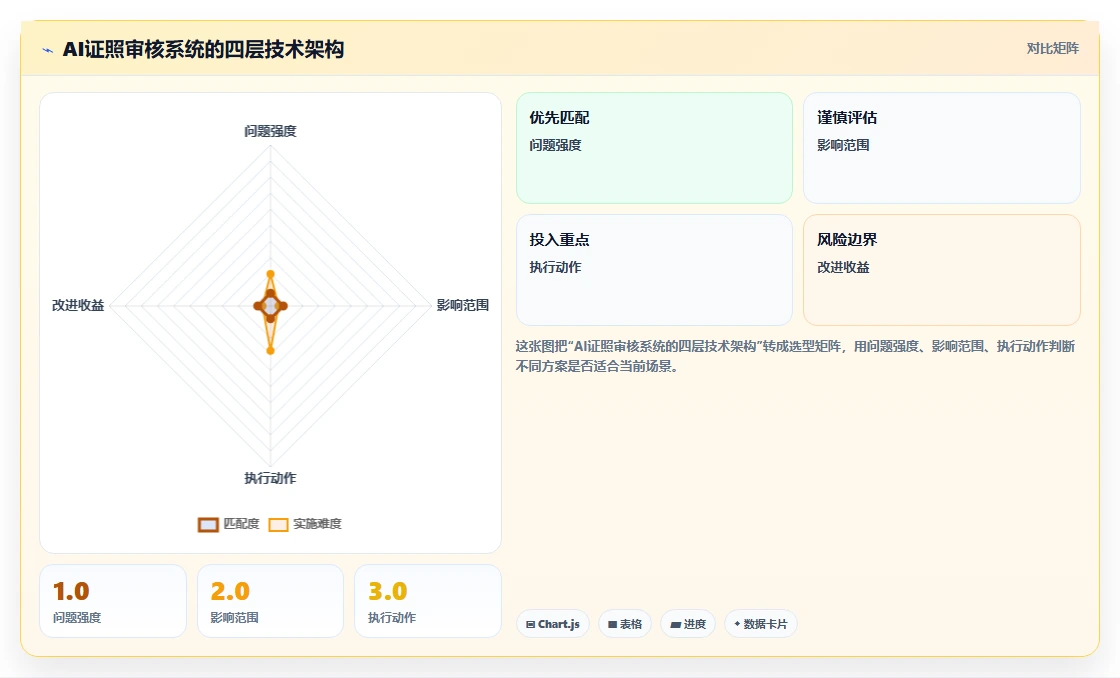Click the 进度 tag
The height and width of the screenshot is (678, 1120).
coord(688,624)
